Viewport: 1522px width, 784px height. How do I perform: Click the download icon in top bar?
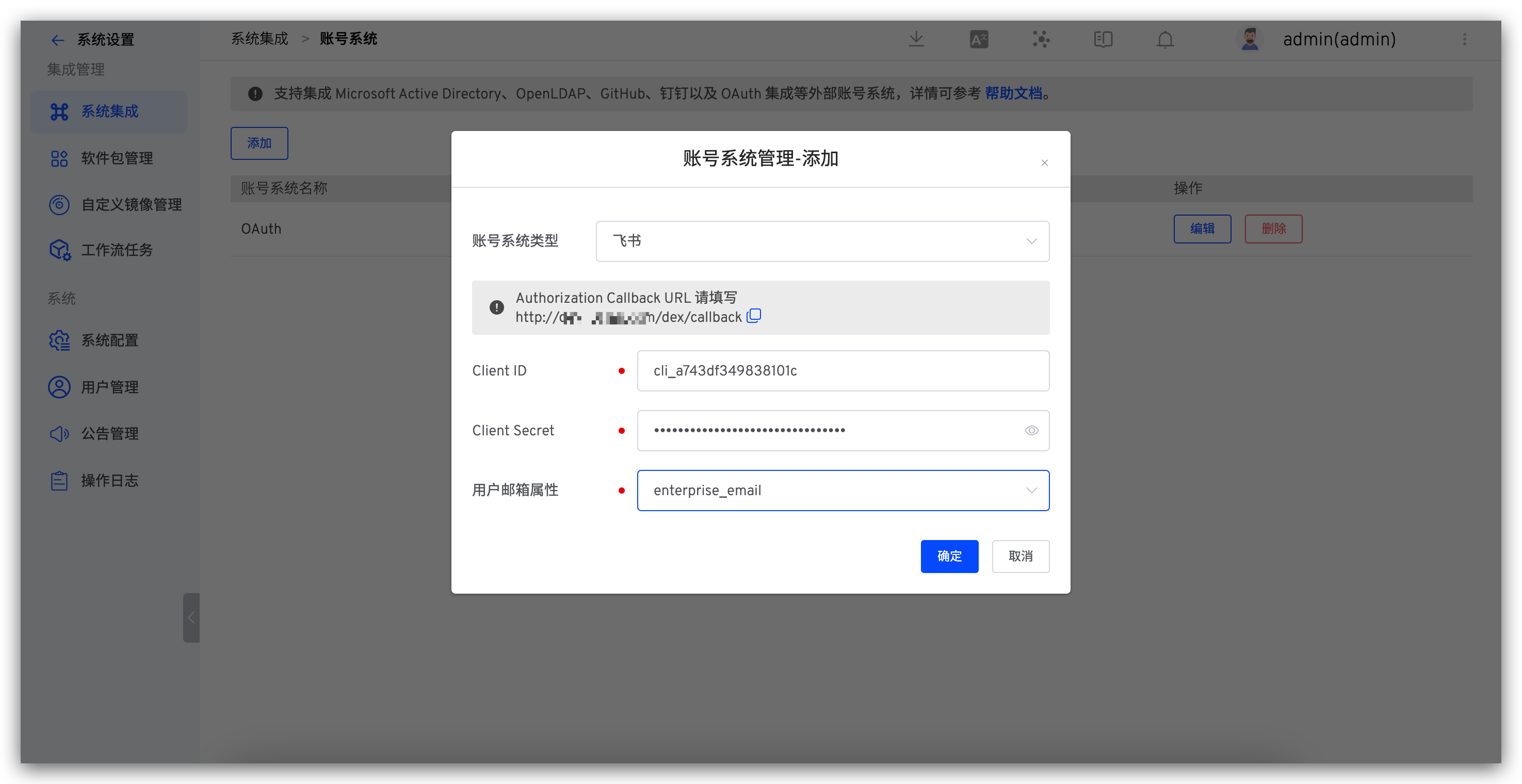pyautogui.click(x=916, y=40)
